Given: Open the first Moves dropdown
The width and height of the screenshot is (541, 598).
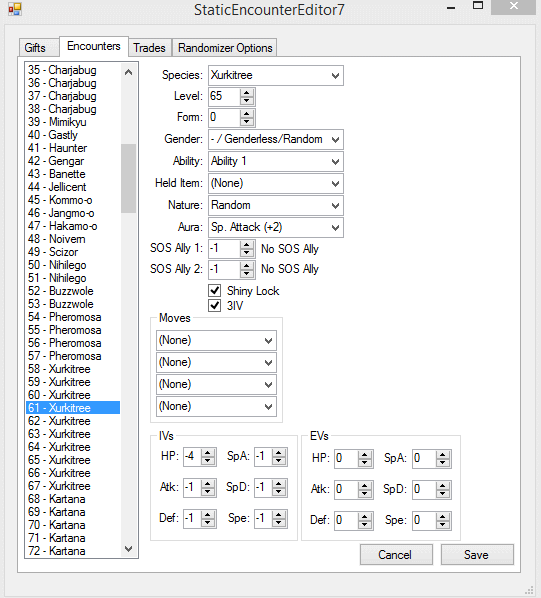Looking at the screenshot, I should point(216,341).
